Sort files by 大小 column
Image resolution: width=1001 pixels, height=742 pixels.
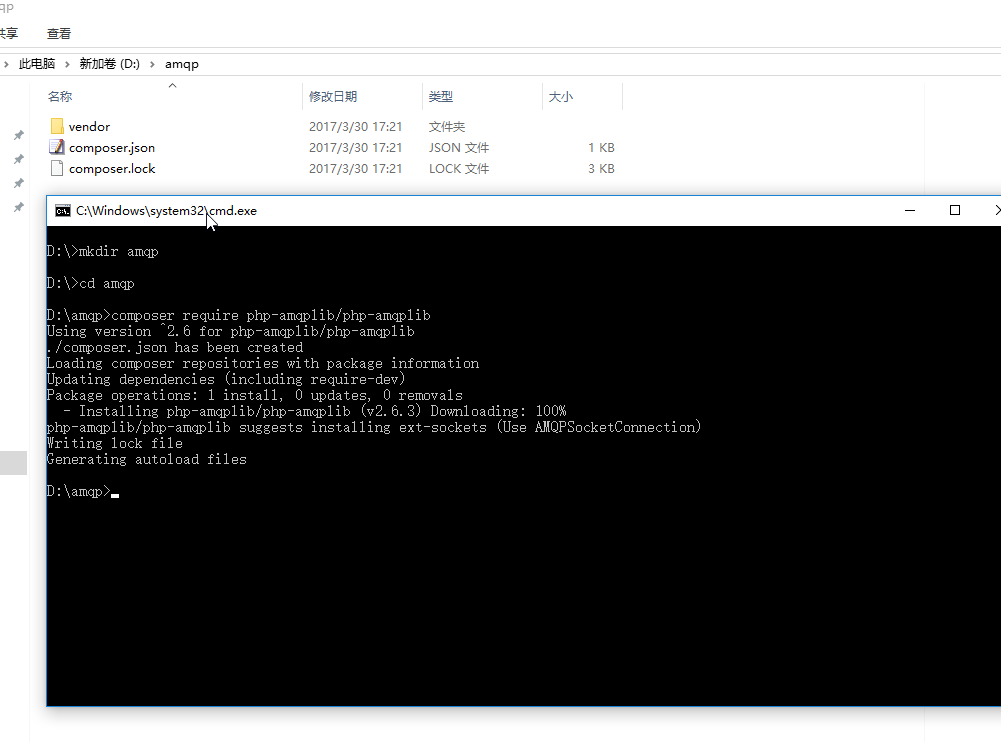[561, 96]
